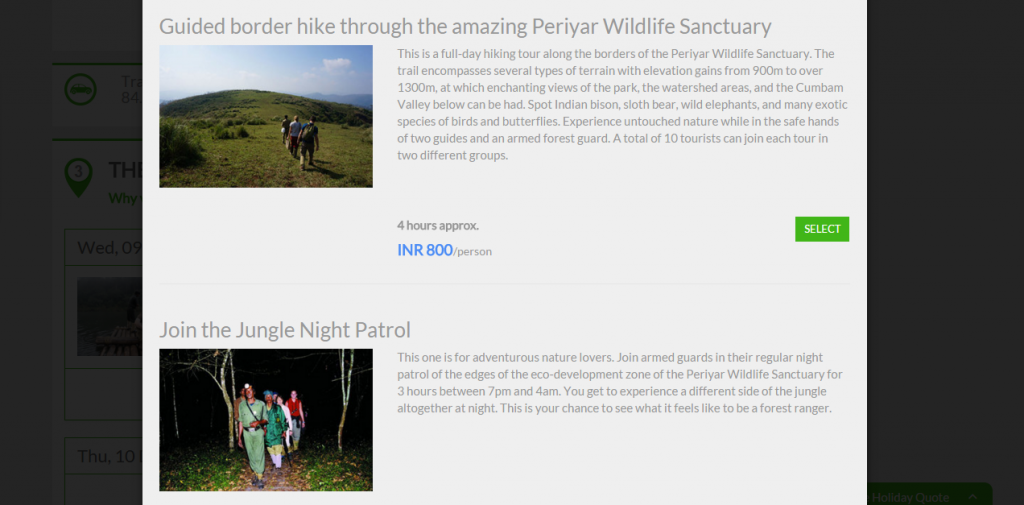Click the INR 800 per person price
The height and width of the screenshot is (505, 1024).
coord(444,250)
